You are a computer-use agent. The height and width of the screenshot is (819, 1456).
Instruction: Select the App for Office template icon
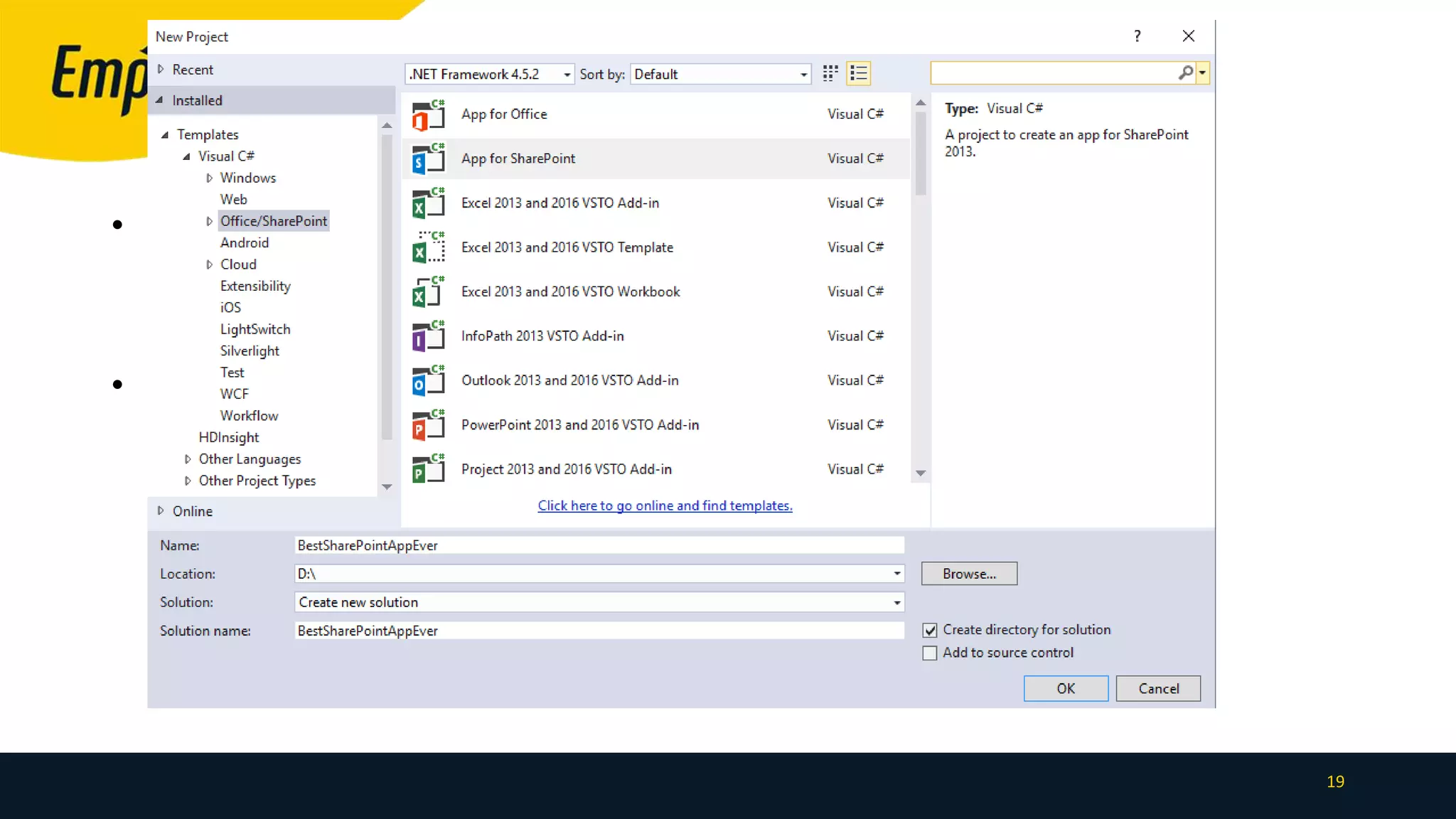click(x=429, y=115)
